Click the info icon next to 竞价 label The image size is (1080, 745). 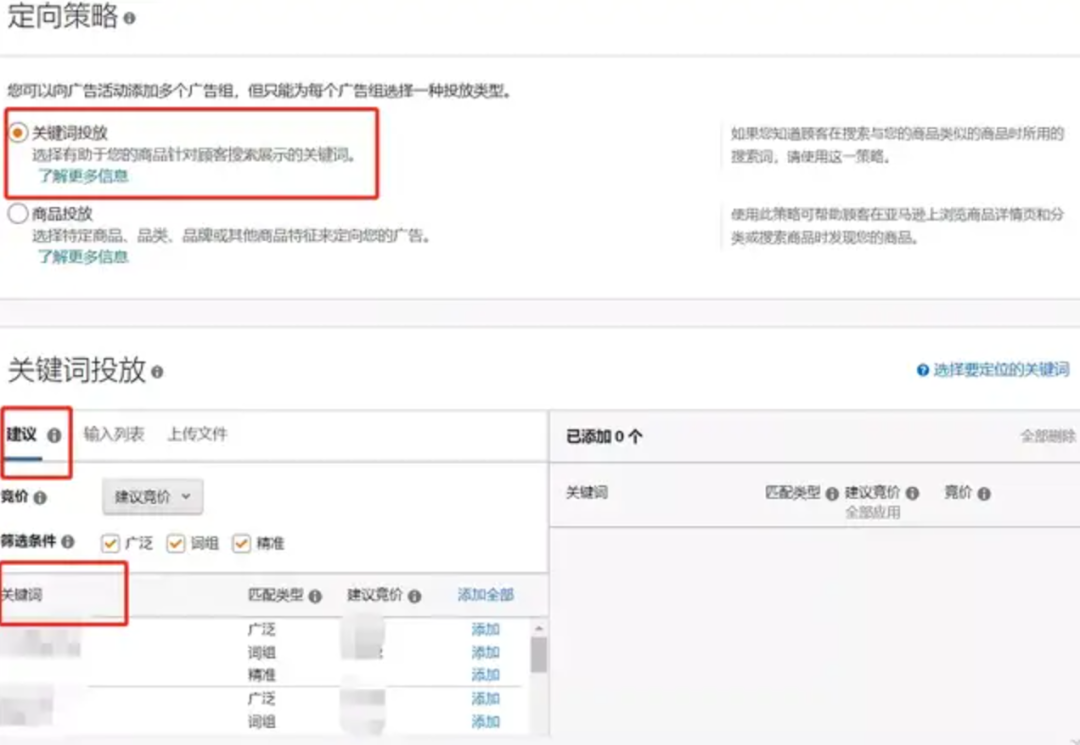[40, 497]
